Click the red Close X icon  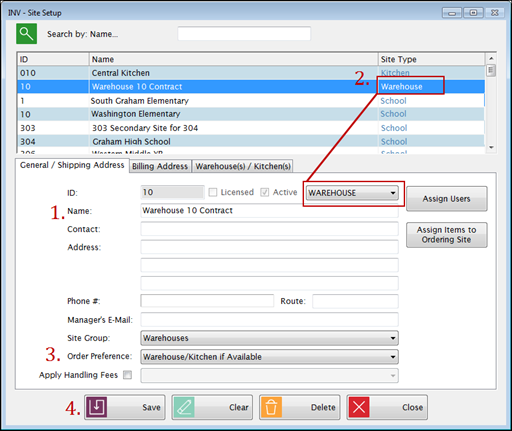point(359,407)
